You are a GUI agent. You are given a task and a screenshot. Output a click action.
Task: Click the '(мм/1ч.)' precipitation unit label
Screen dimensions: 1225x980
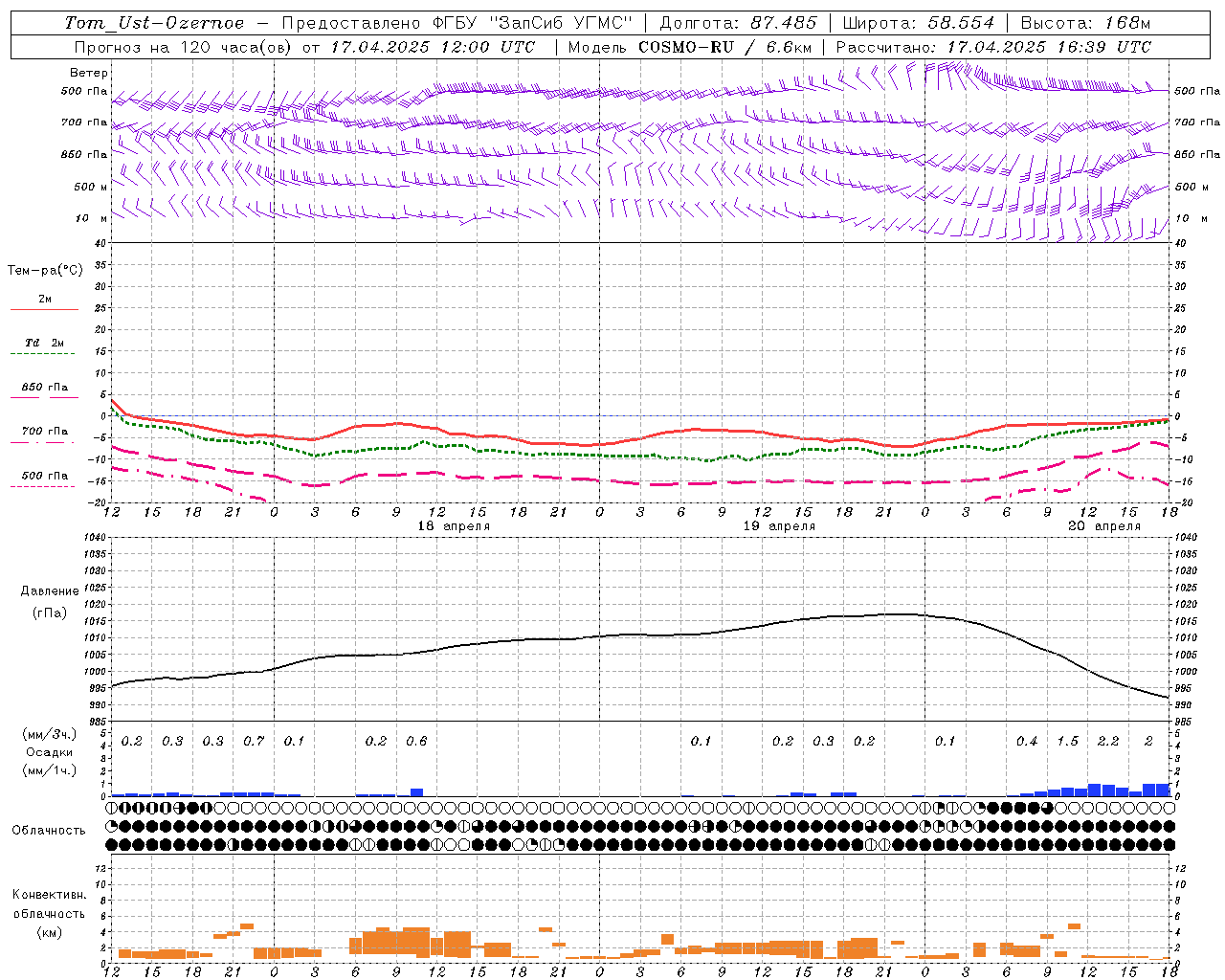point(49,770)
